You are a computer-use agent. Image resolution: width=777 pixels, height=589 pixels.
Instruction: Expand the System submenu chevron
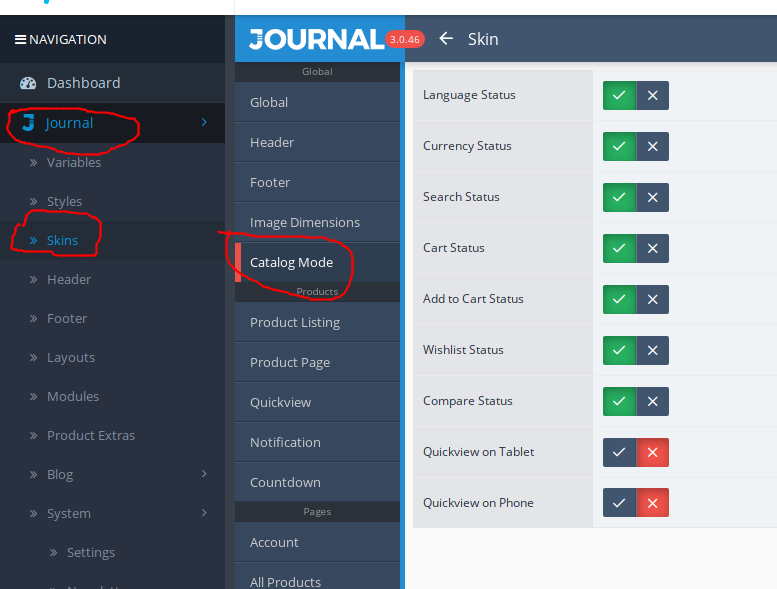click(204, 513)
